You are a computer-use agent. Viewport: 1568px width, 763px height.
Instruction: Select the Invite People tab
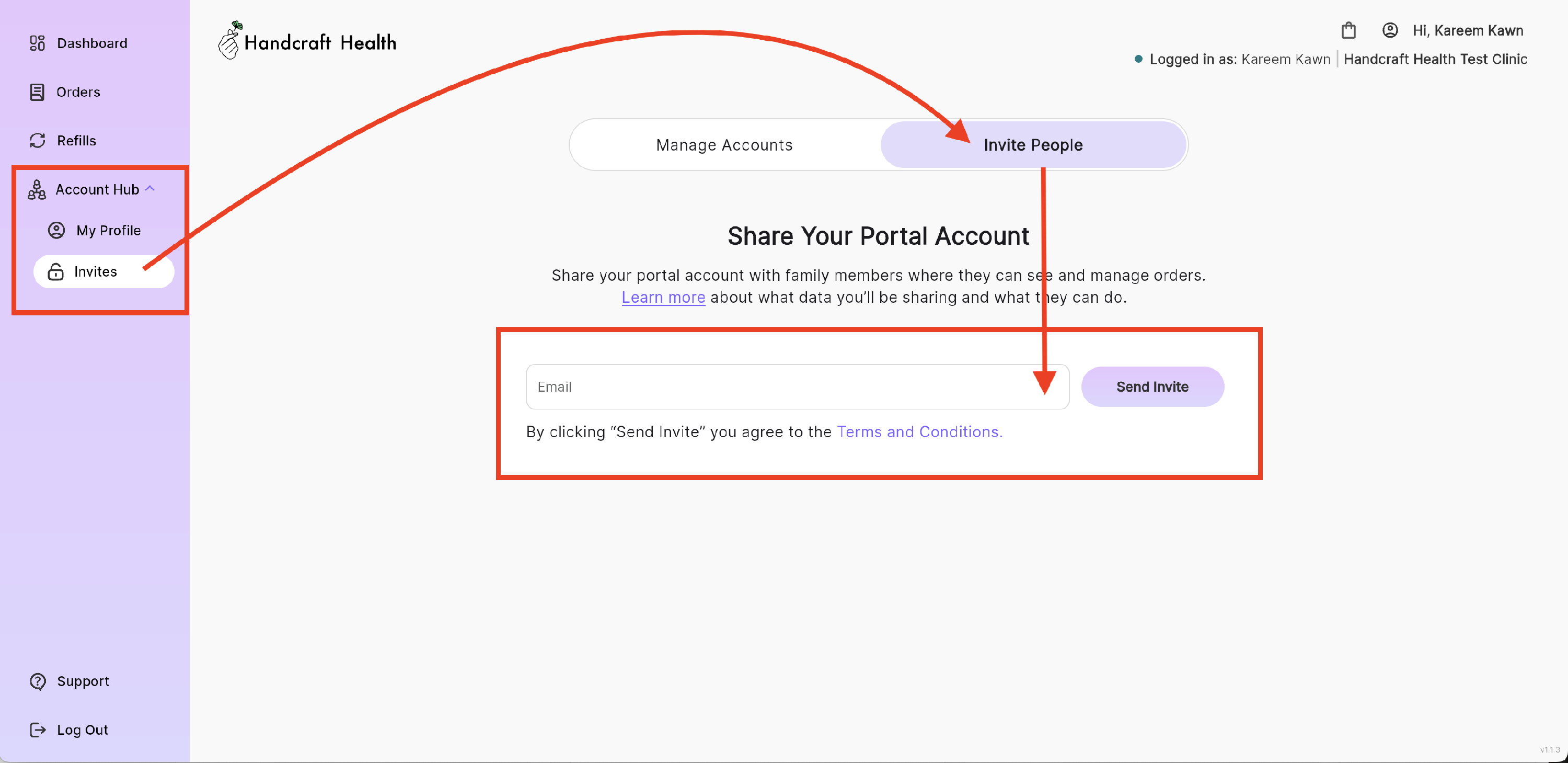(1032, 145)
